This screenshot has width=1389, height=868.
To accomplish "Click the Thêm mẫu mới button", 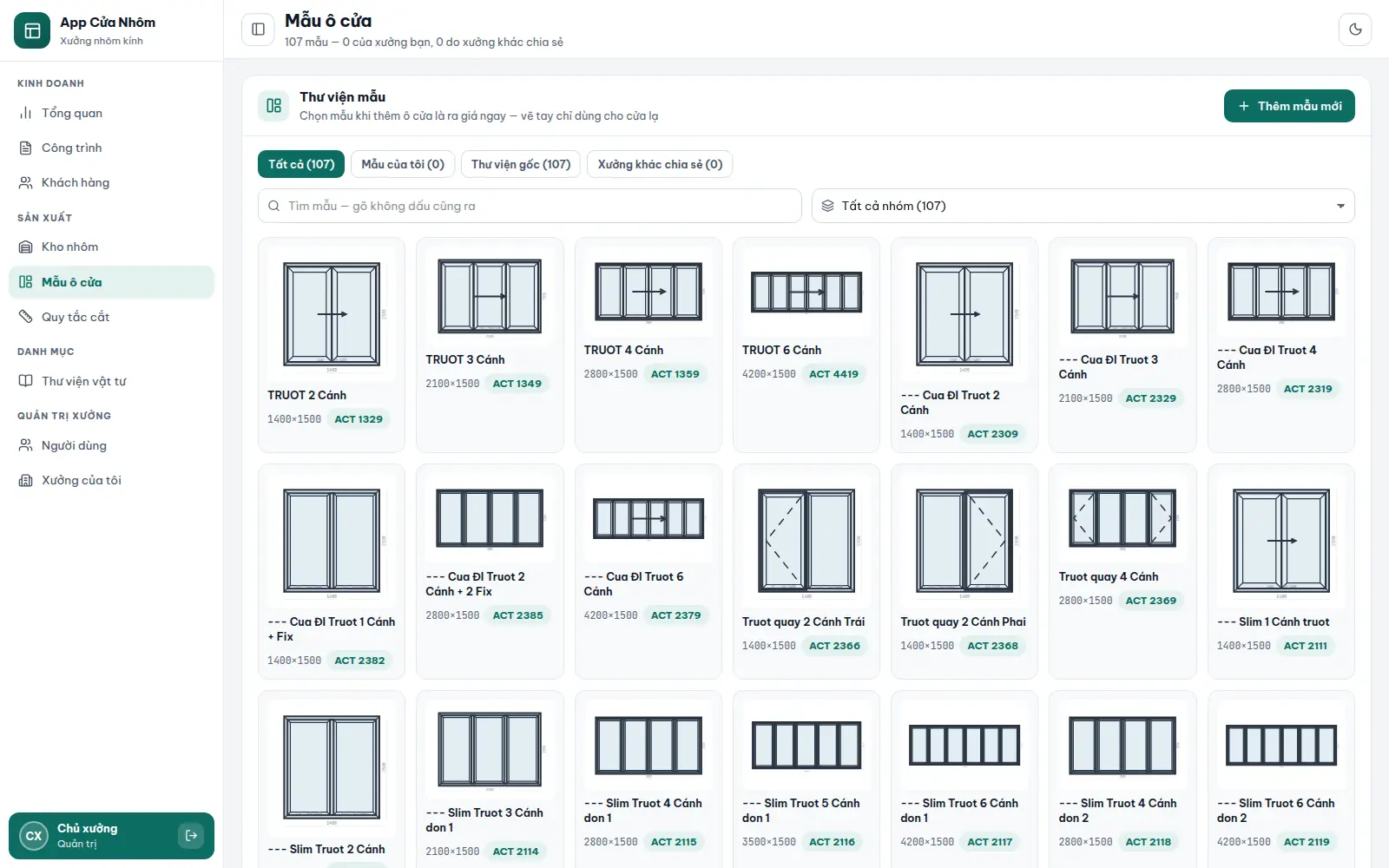I will 1289,106.
